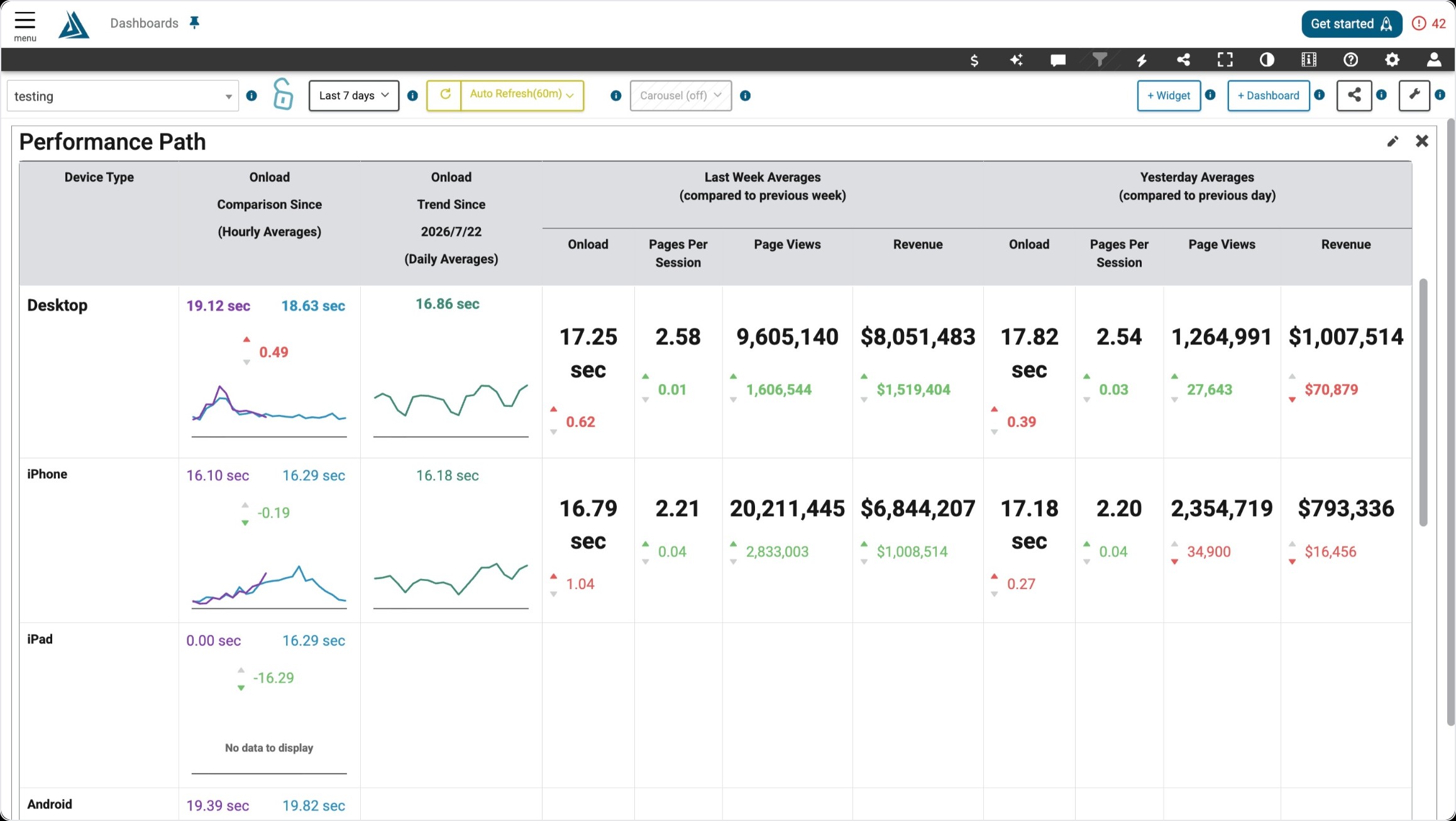Viewport: 1456px width, 821px height.
Task: Toggle the dashboard lock icon
Action: (x=283, y=94)
